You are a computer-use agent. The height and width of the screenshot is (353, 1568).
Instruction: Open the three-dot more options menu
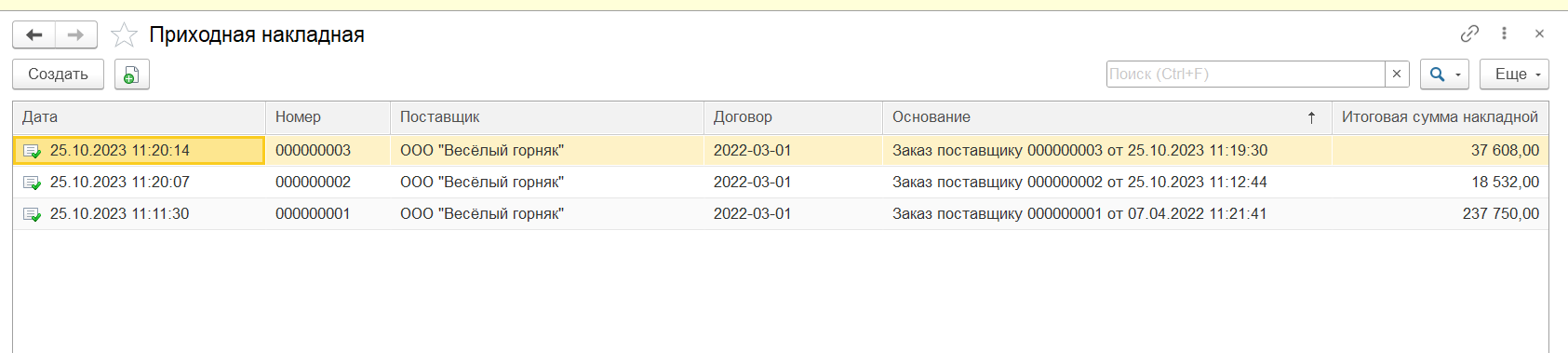click(1504, 34)
